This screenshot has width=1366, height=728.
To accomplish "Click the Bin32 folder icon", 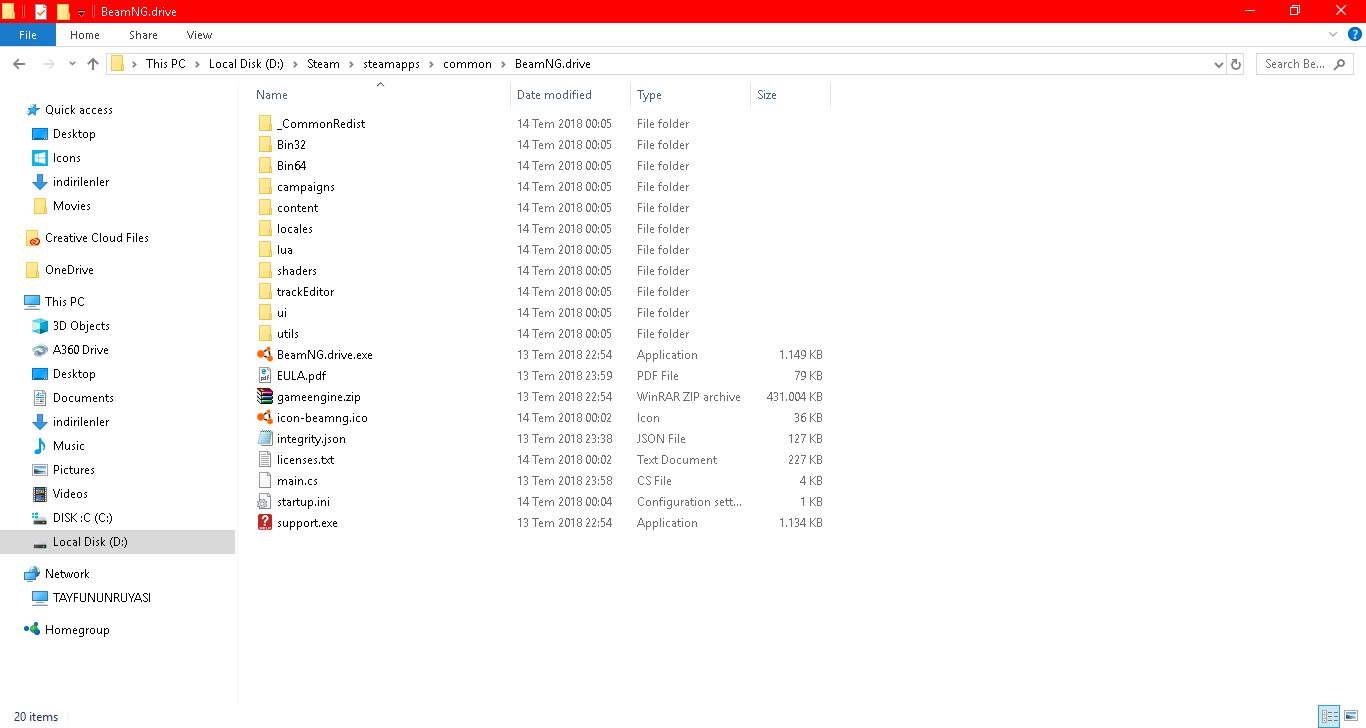I will coord(265,145).
